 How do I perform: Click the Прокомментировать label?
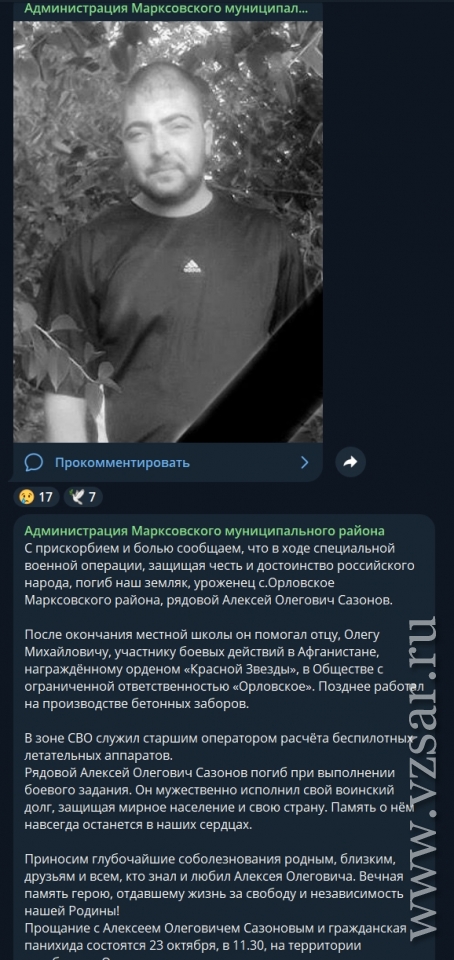click(122, 463)
